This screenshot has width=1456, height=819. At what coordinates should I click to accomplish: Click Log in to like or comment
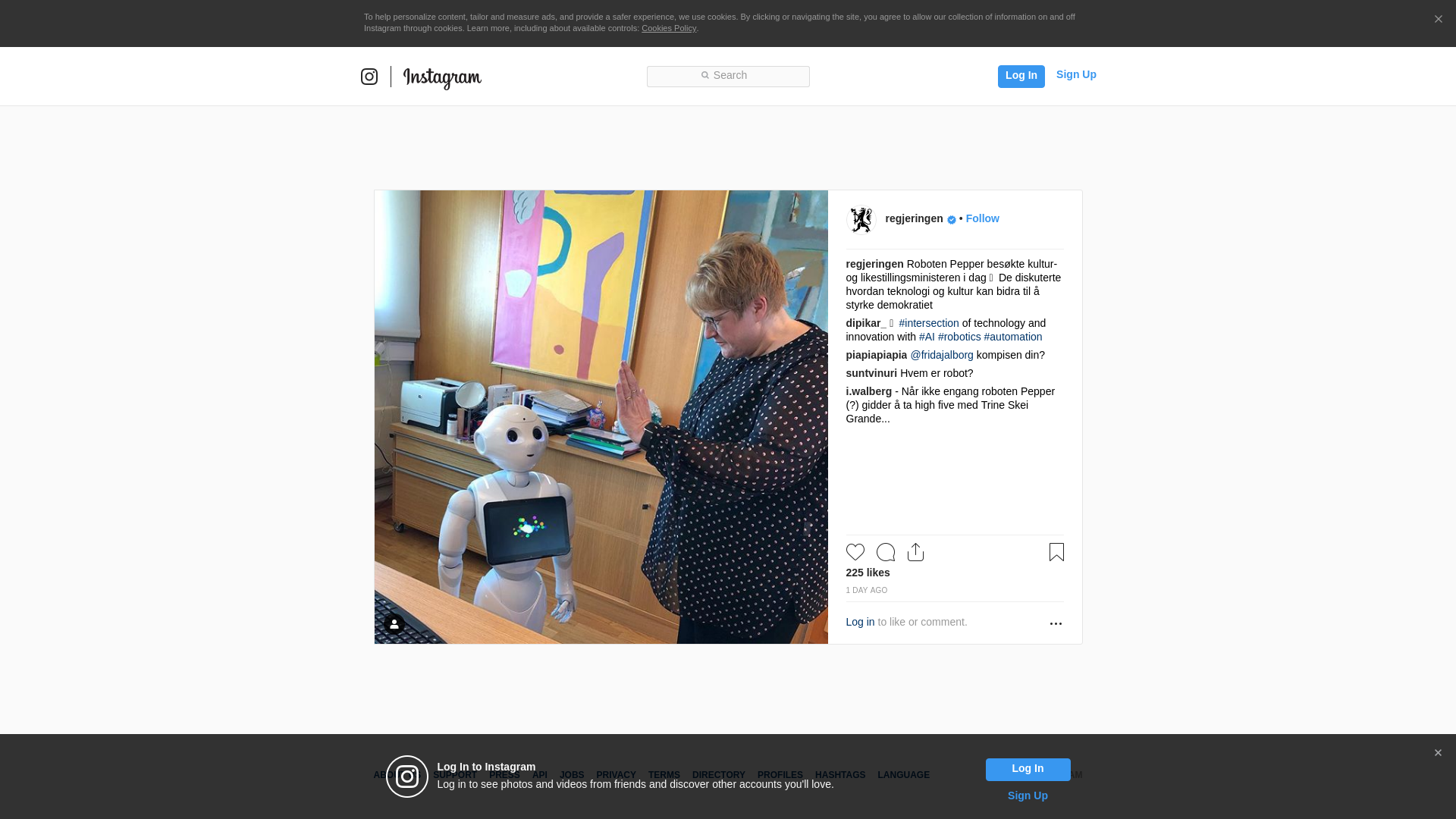[x=860, y=622]
